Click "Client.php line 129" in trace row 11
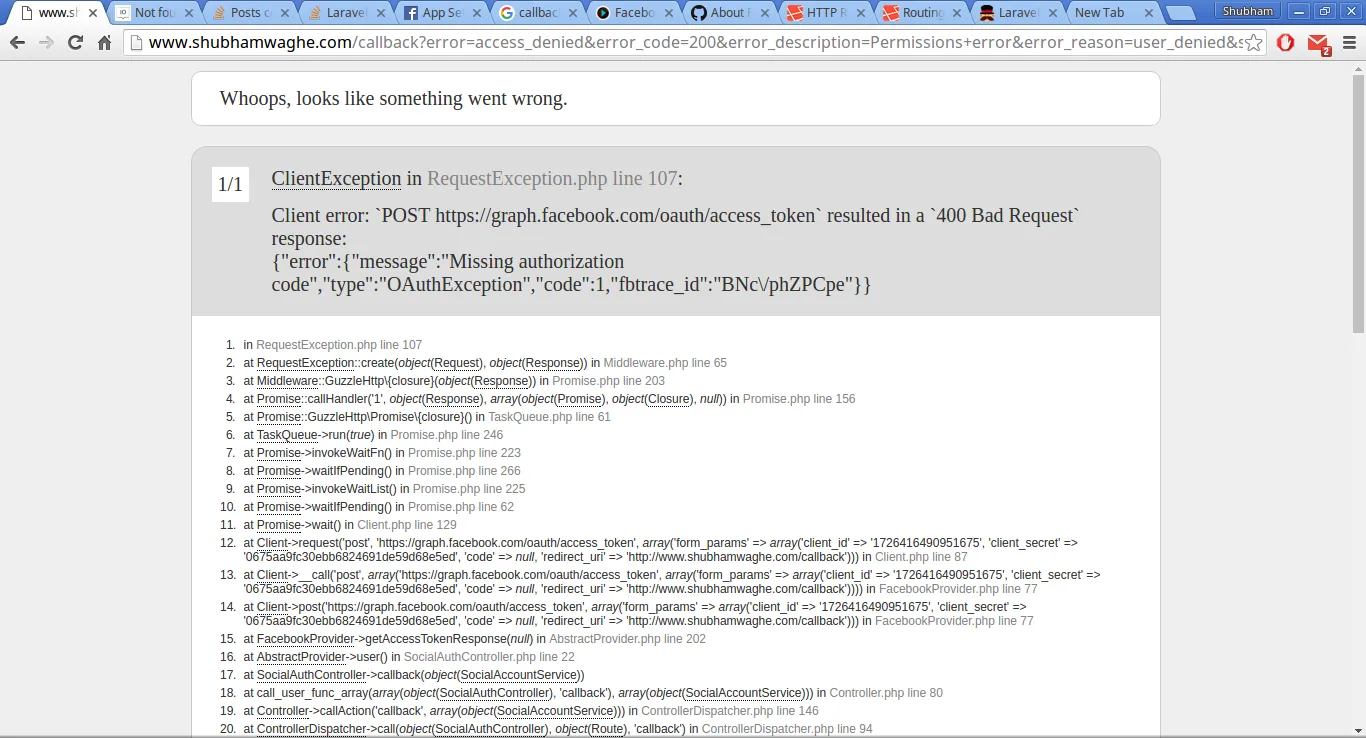The image size is (1366, 738). click(407, 525)
